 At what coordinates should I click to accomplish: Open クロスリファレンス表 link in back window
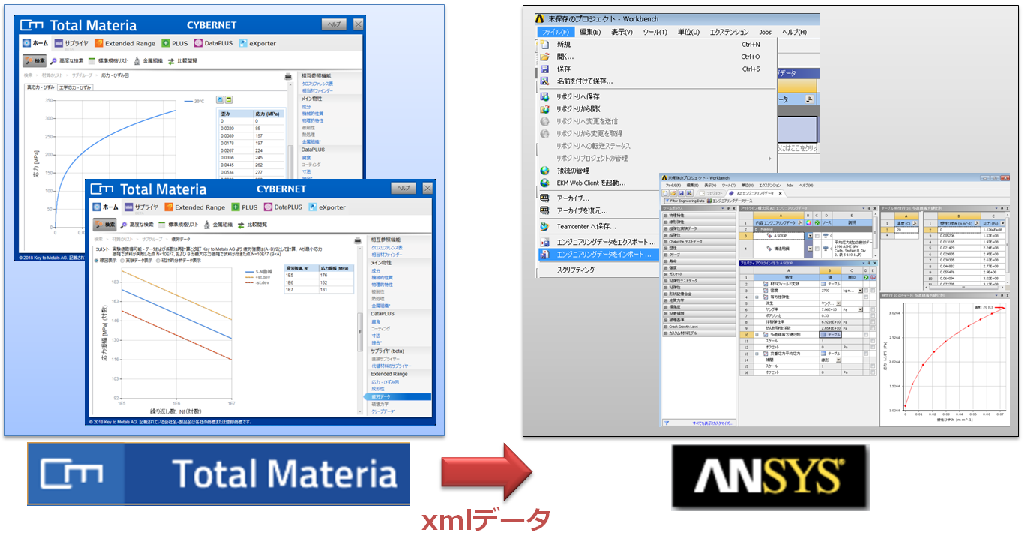point(317,84)
